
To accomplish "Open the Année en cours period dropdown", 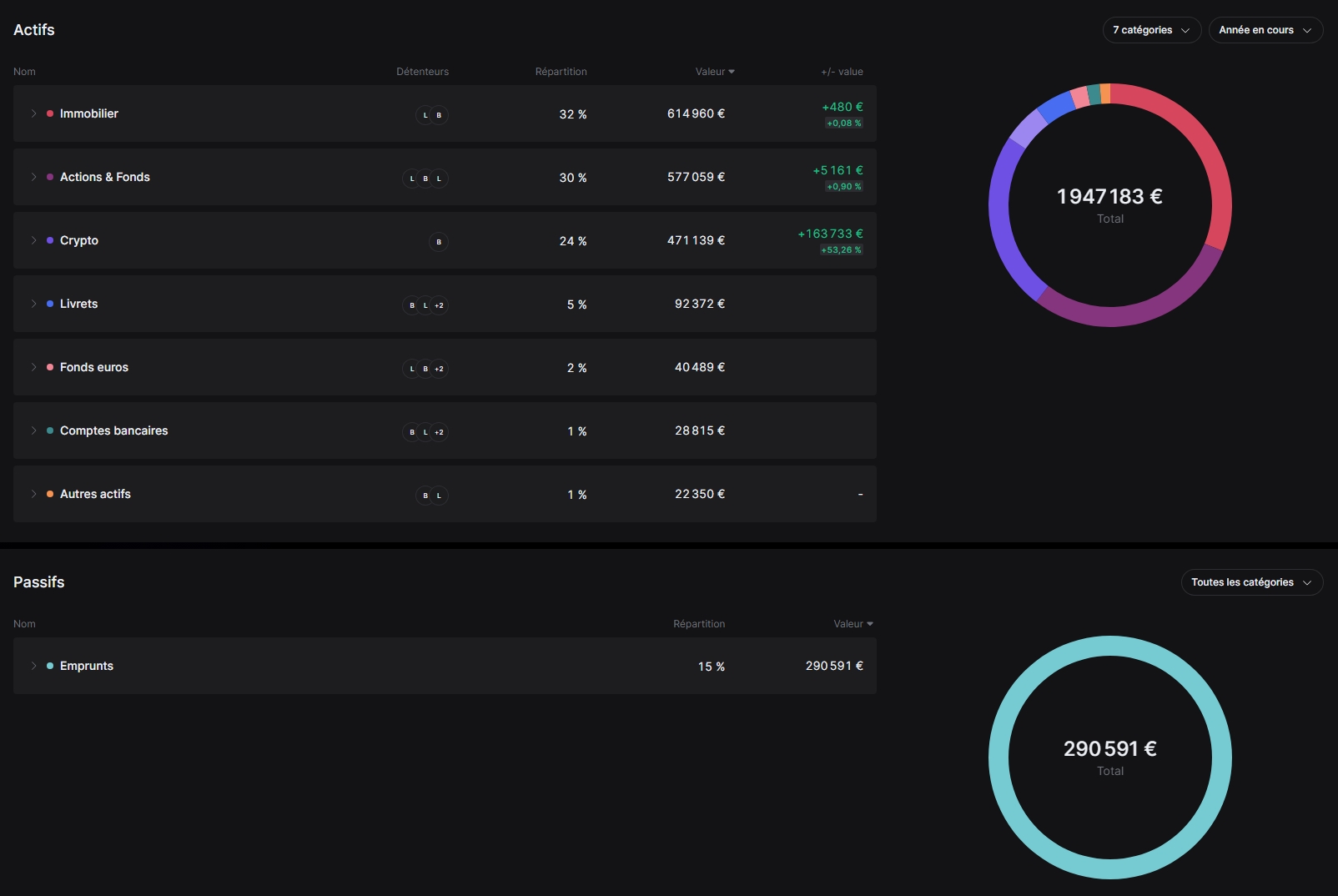I will click(x=1265, y=30).
